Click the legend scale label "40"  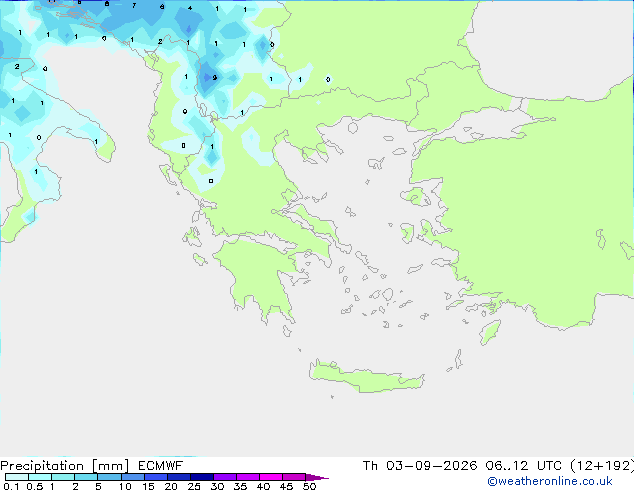263,486
